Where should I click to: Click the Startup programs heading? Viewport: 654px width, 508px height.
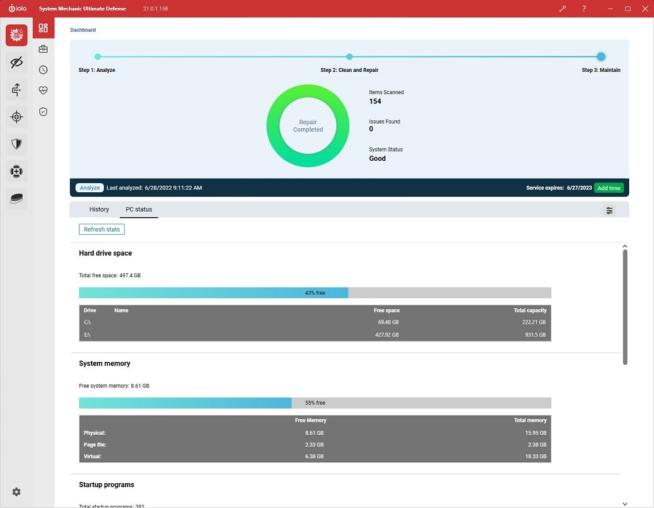(x=106, y=485)
